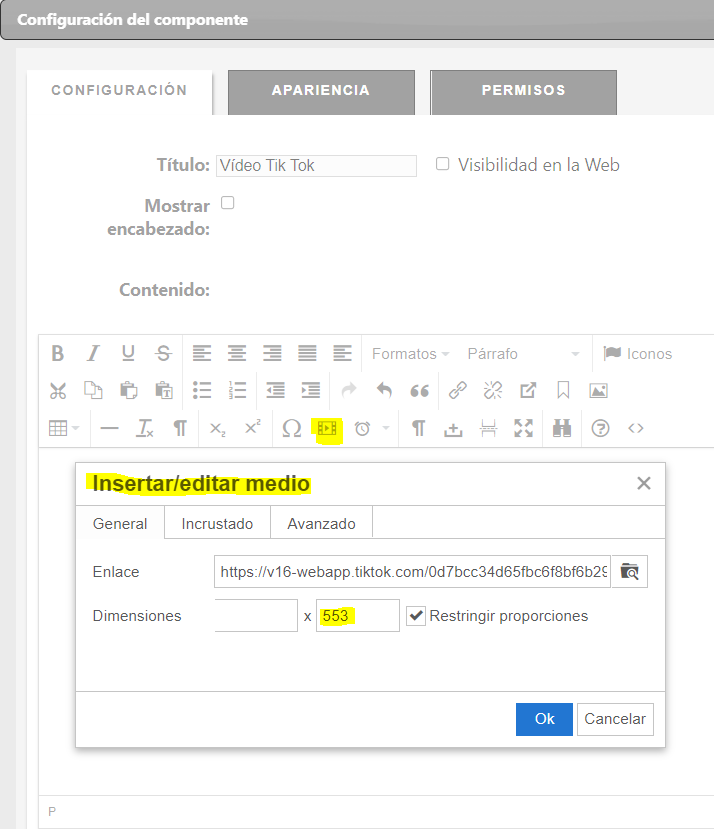This screenshot has width=714, height=829.
Task: Click paste as text icon
Action: (x=164, y=391)
